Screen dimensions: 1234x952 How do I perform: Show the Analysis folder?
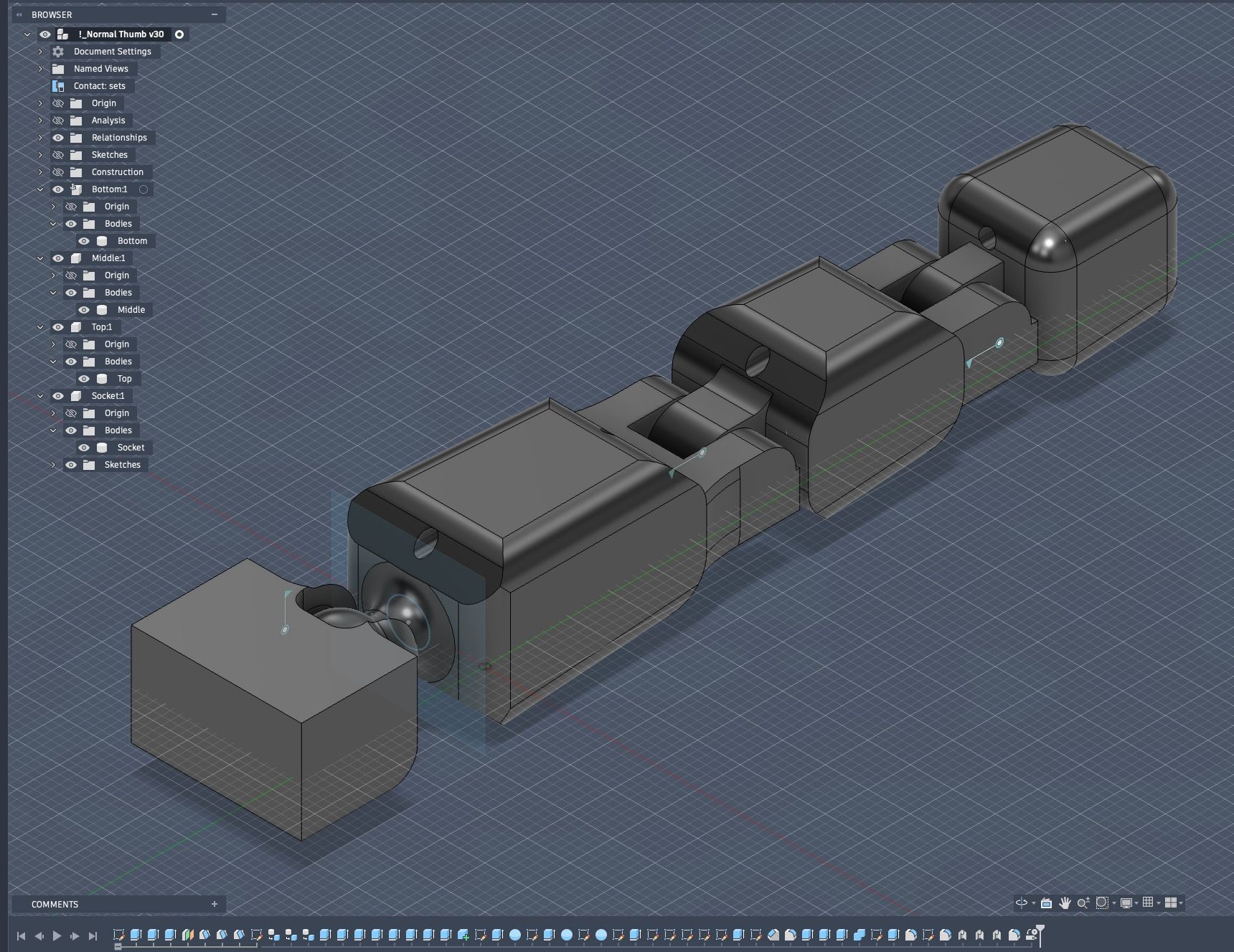click(58, 121)
